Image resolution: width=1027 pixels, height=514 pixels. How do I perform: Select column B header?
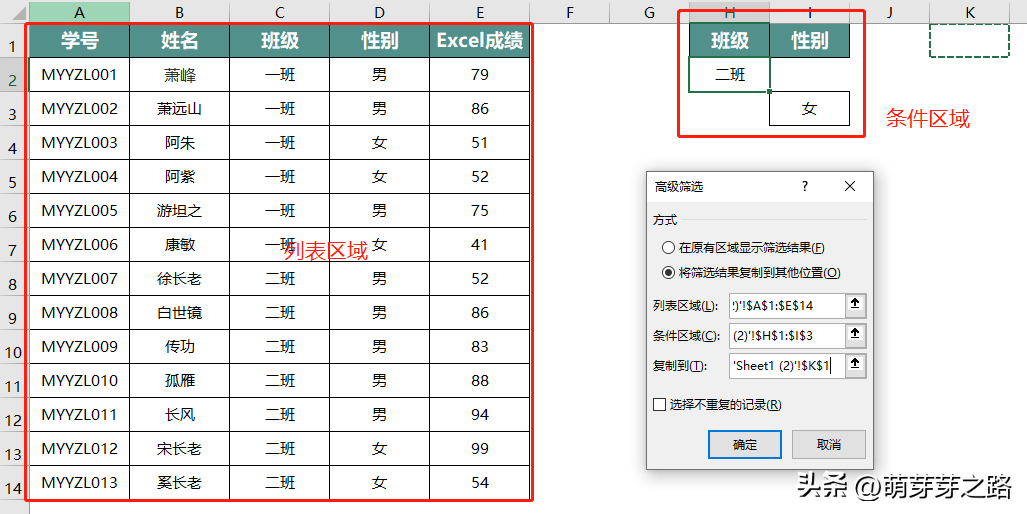[x=179, y=12]
